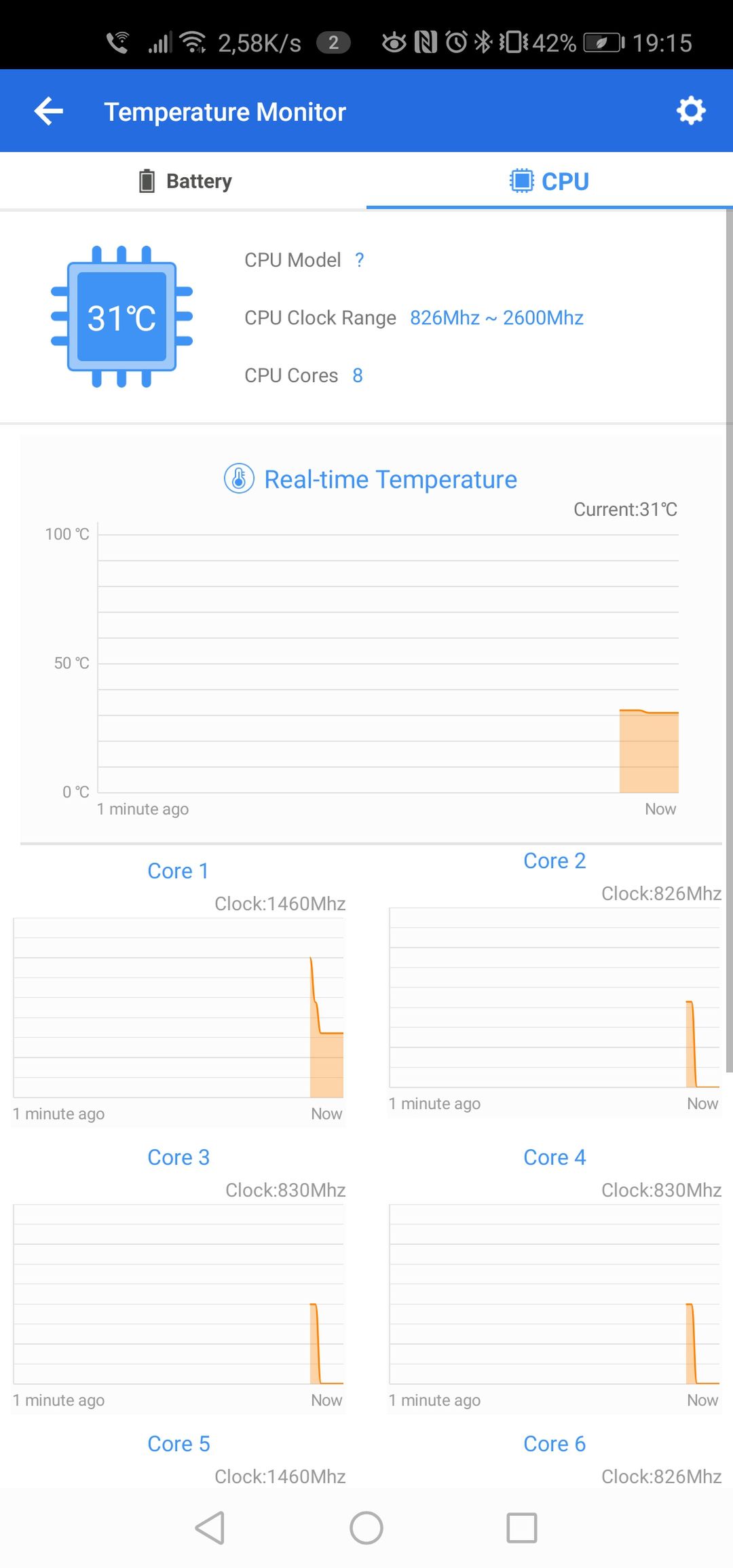This screenshot has width=733, height=1568.
Task: Click the page scrollbar on right edge
Action: pyautogui.click(x=729, y=641)
